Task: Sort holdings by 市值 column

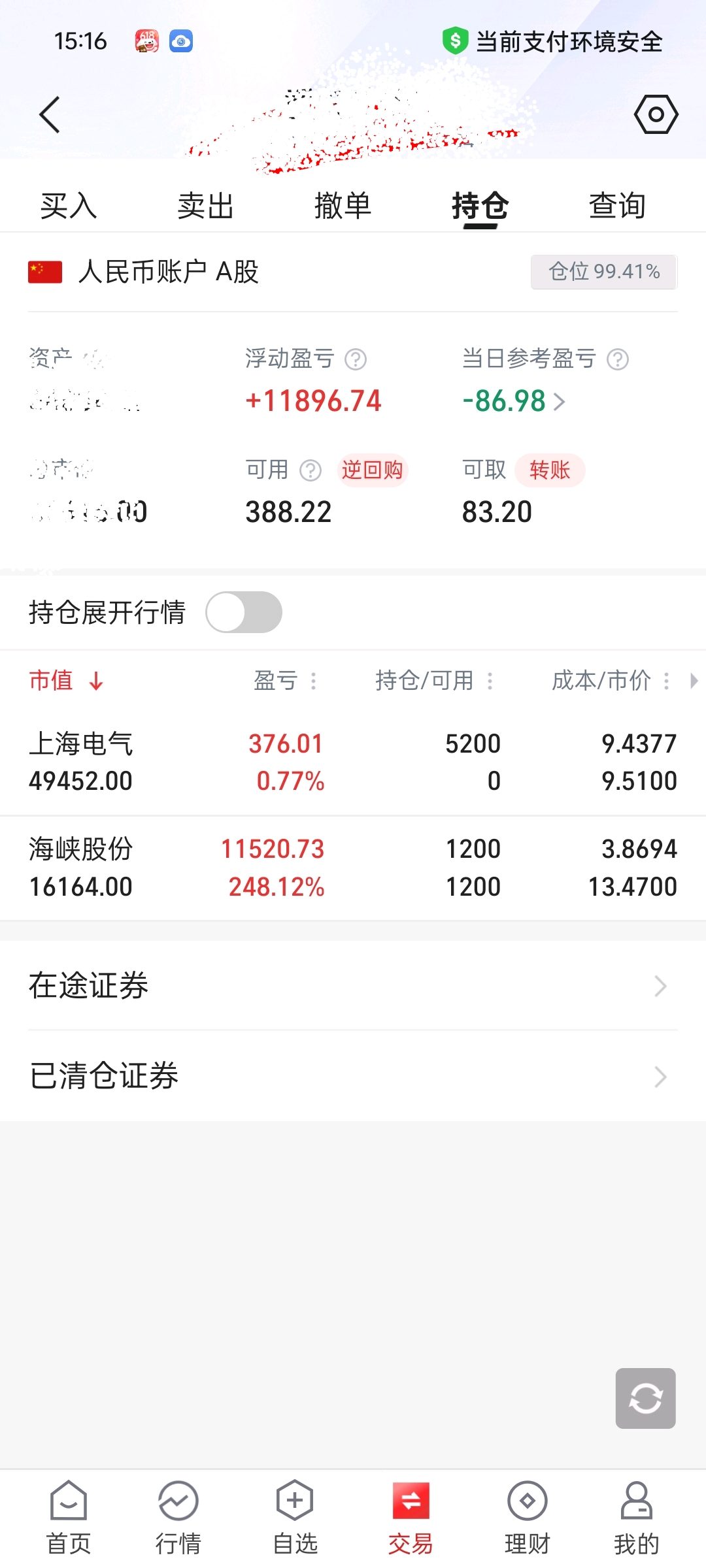Action: pyautogui.click(x=65, y=681)
